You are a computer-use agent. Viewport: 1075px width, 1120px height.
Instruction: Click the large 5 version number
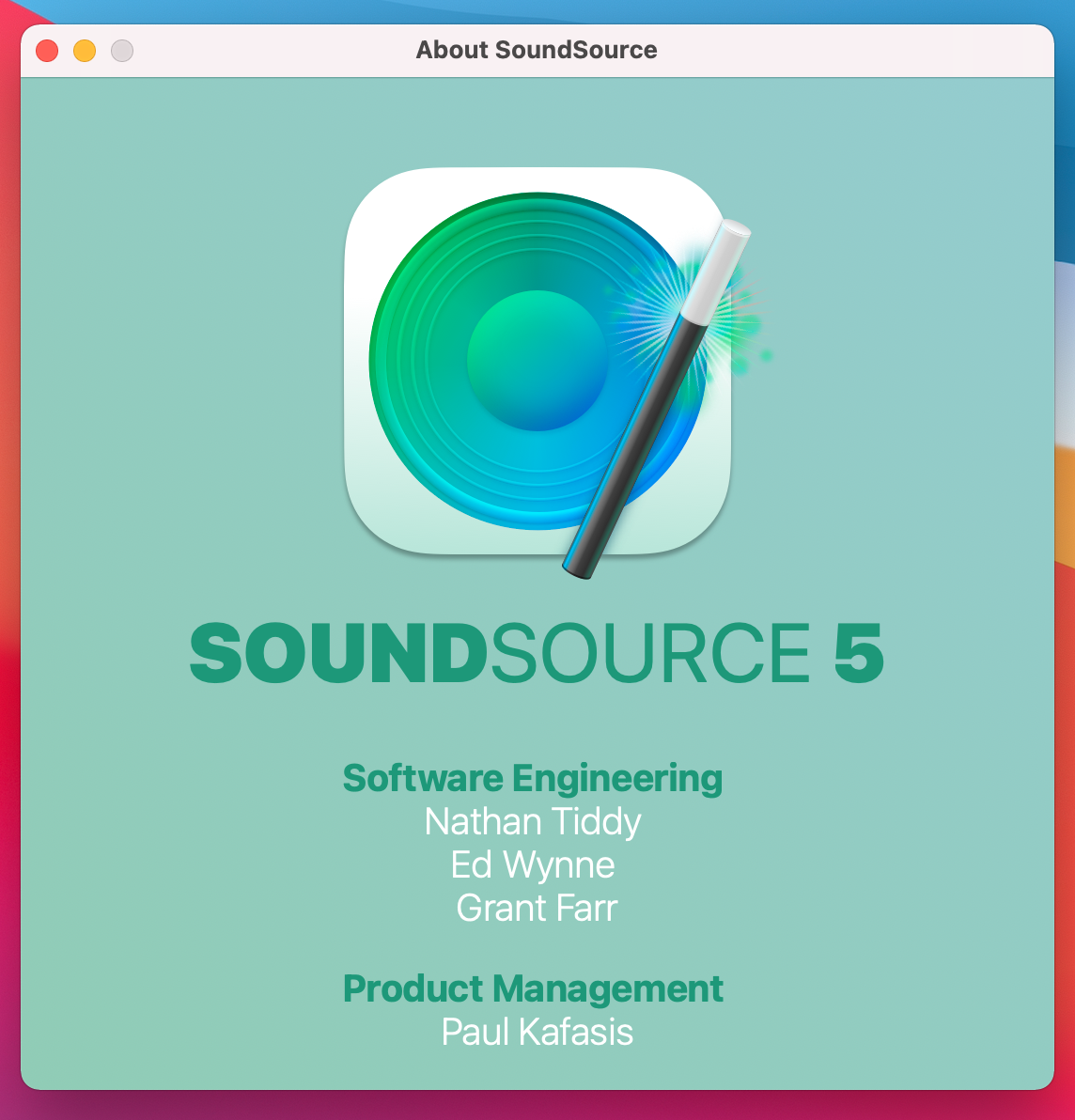click(x=859, y=653)
